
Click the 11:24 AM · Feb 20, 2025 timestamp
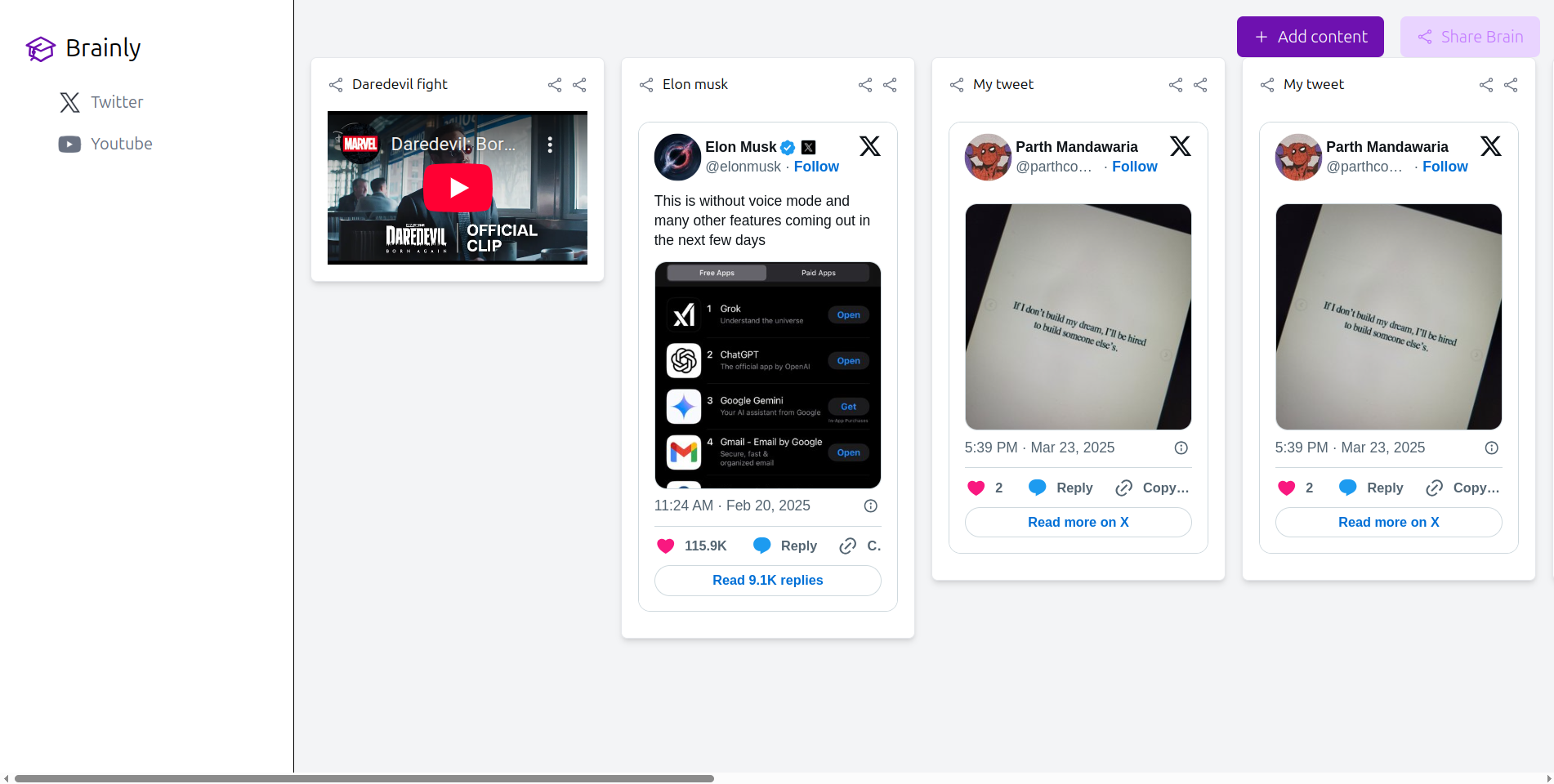(732, 506)
